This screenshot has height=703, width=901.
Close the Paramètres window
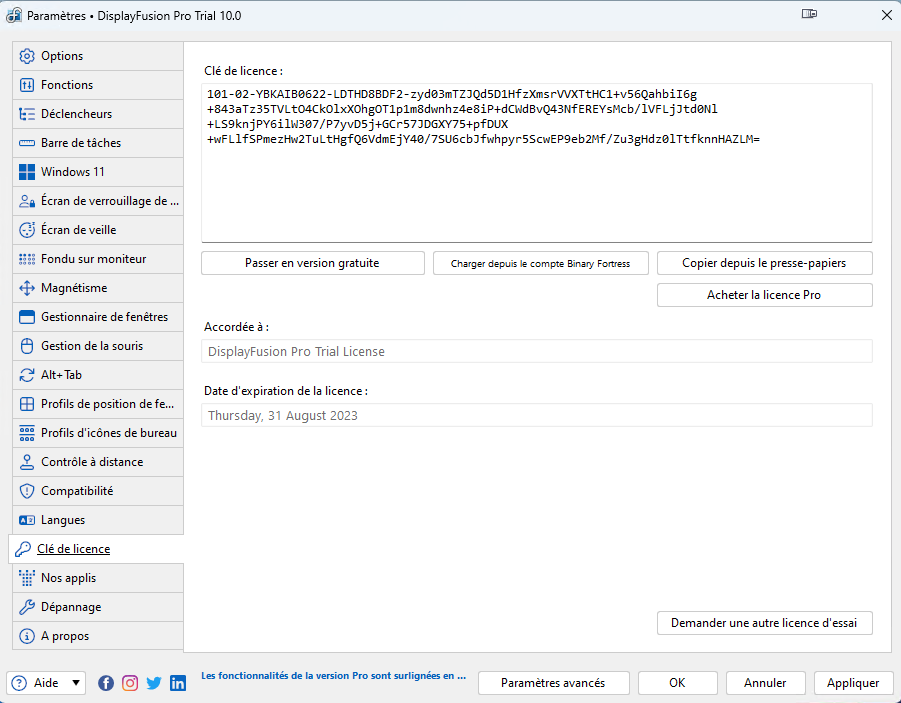tap(887, 15)
